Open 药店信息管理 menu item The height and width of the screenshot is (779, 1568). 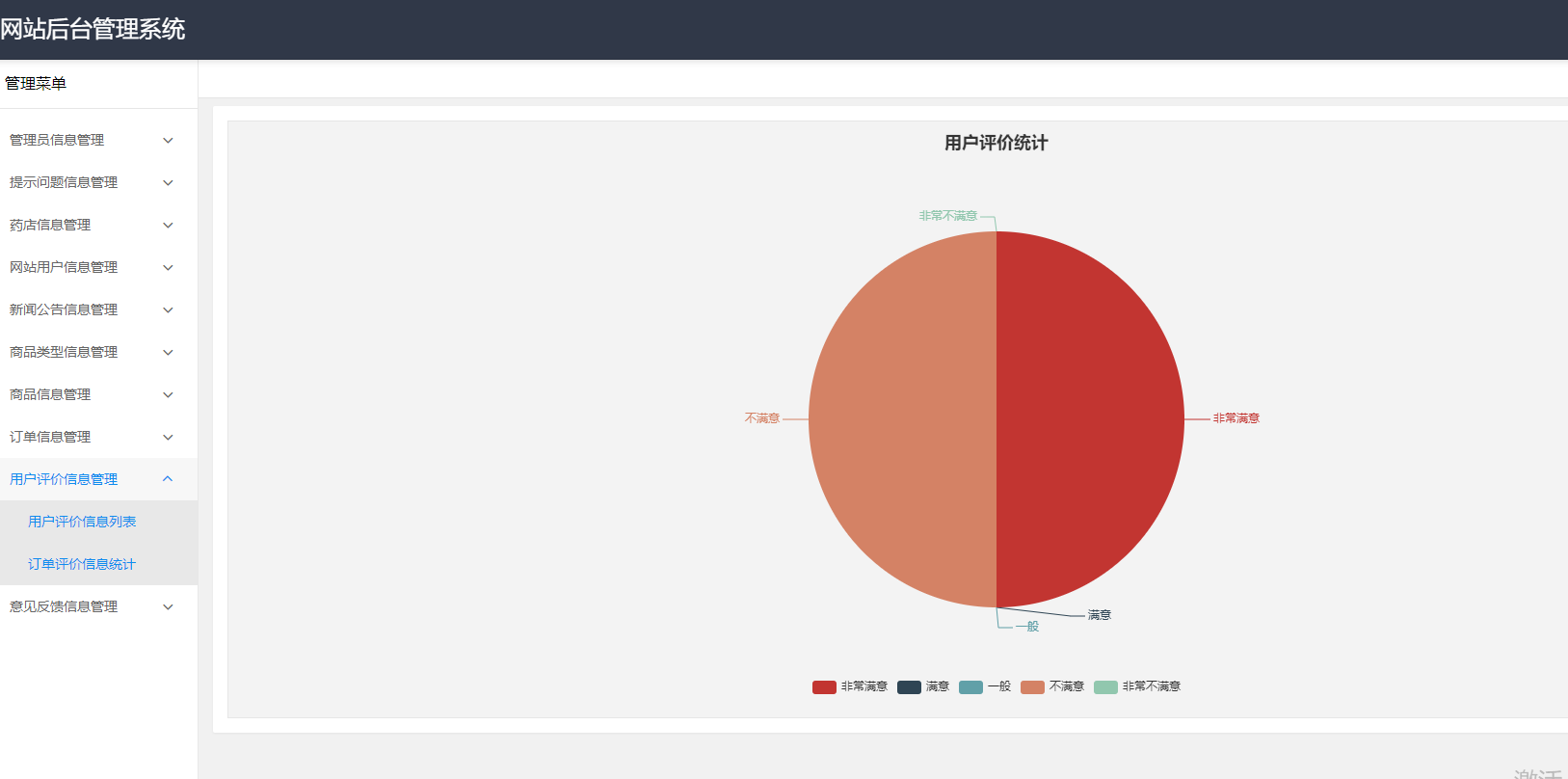coord(98,225)
